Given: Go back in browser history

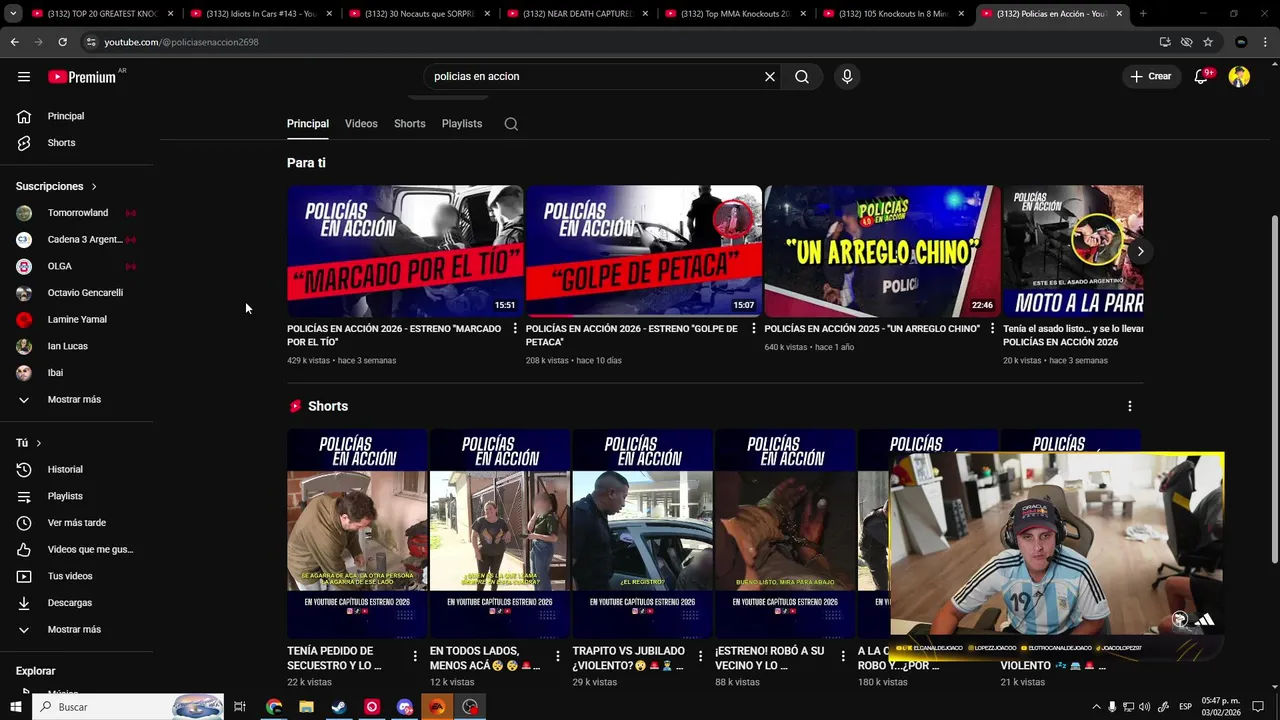Looking at the screenshot, I should pos(14,42).
